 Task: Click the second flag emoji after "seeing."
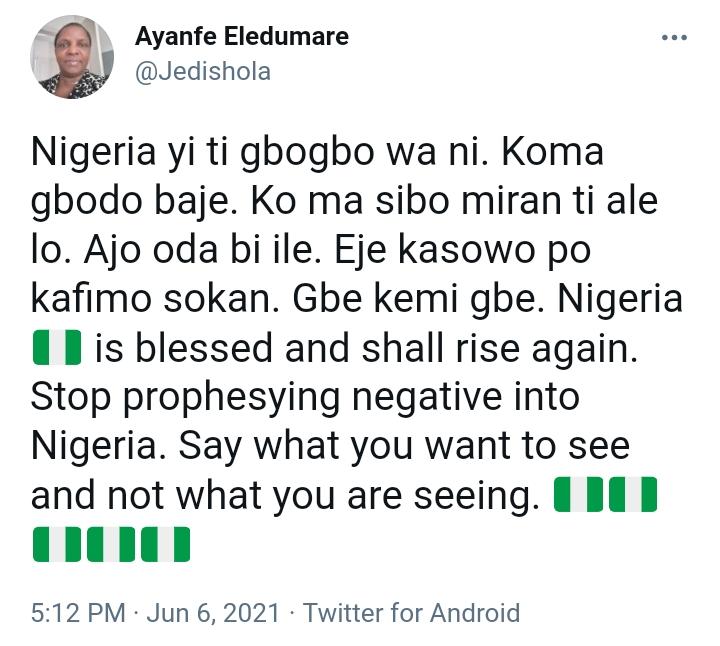pyautogui.click(x=633, y=494)
